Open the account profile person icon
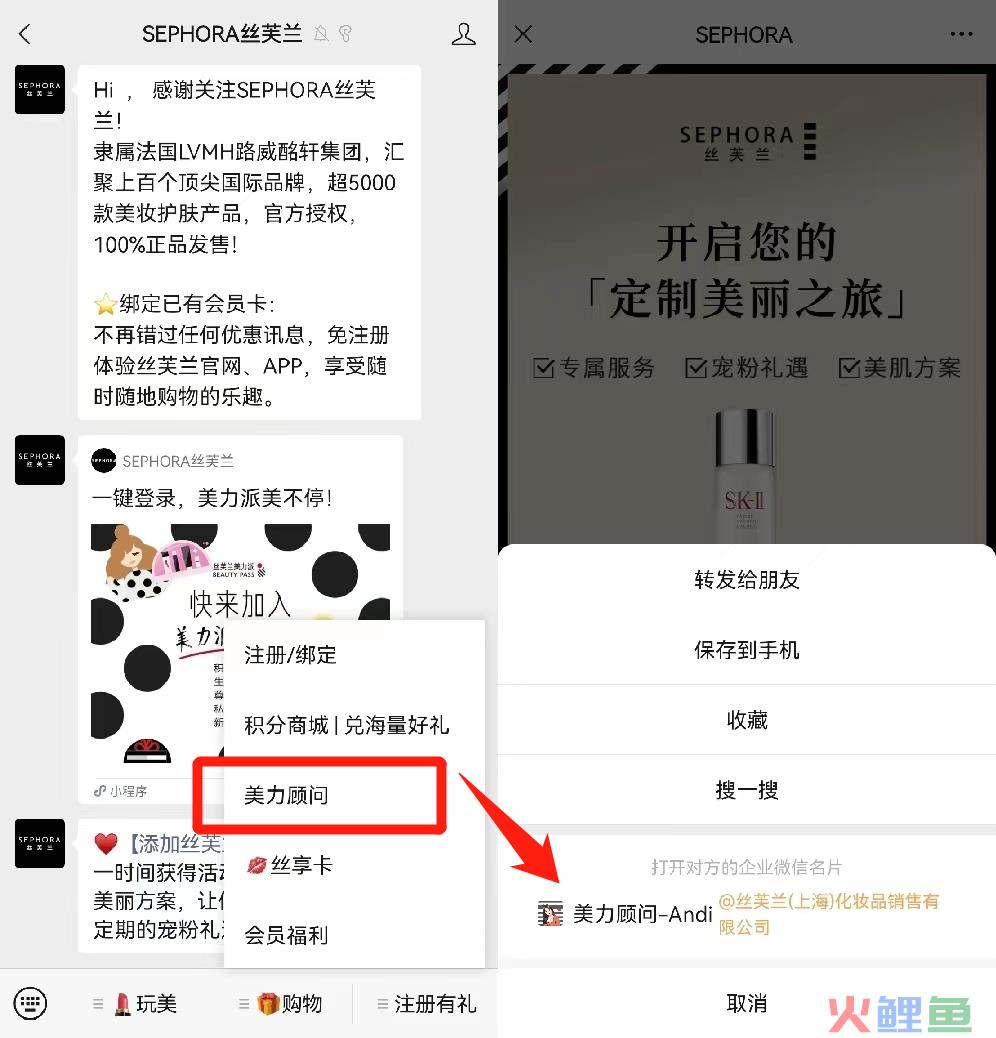 pos(463,34)
